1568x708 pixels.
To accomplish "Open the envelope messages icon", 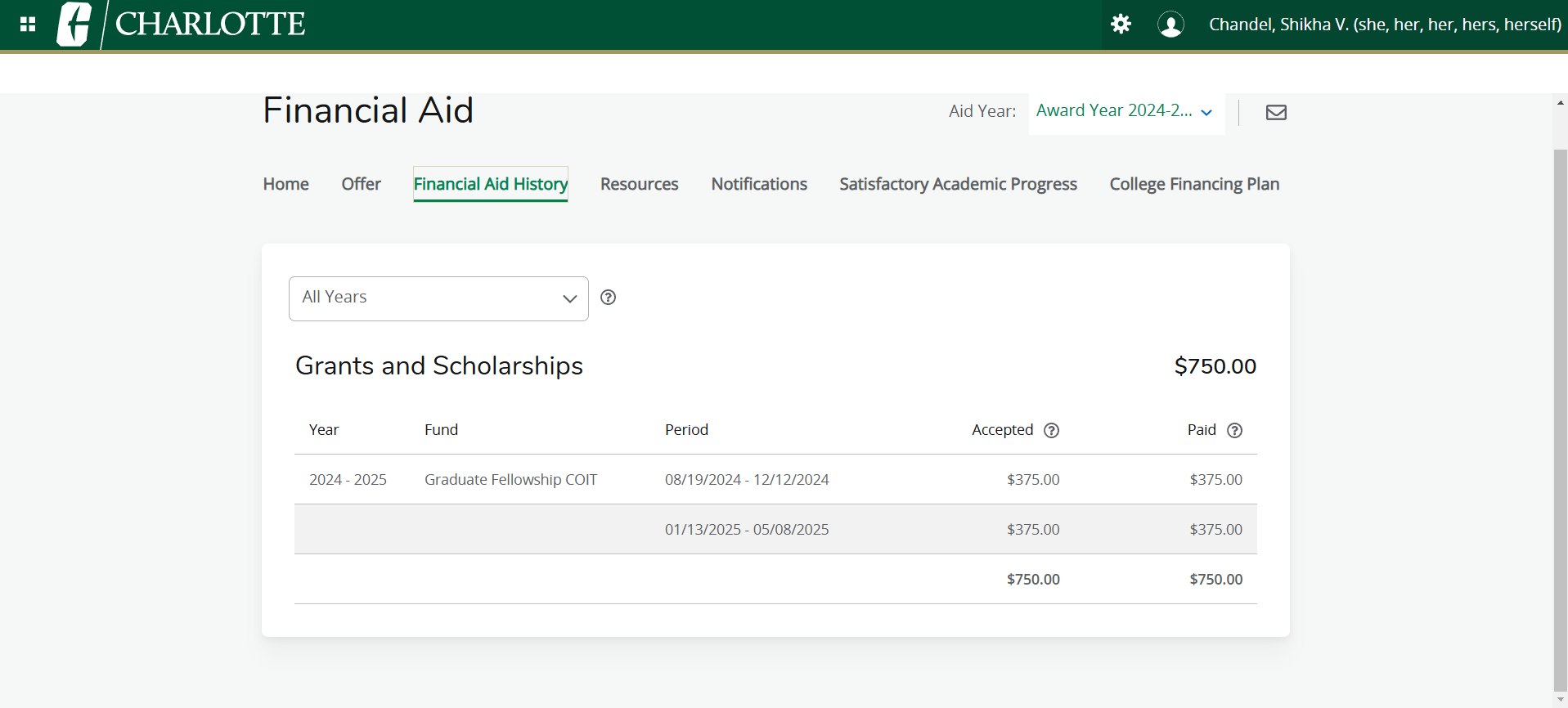I will pos(1276,112).
